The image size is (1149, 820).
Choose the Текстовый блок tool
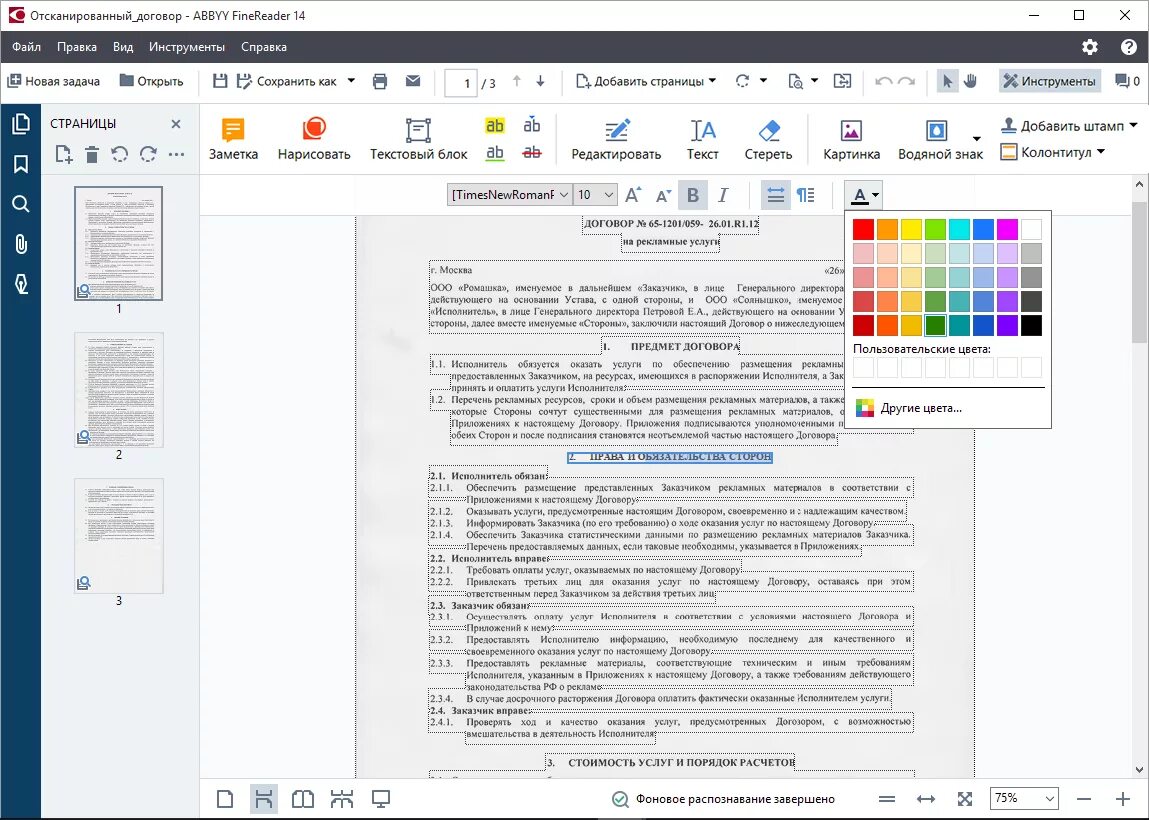coord(418,139)
